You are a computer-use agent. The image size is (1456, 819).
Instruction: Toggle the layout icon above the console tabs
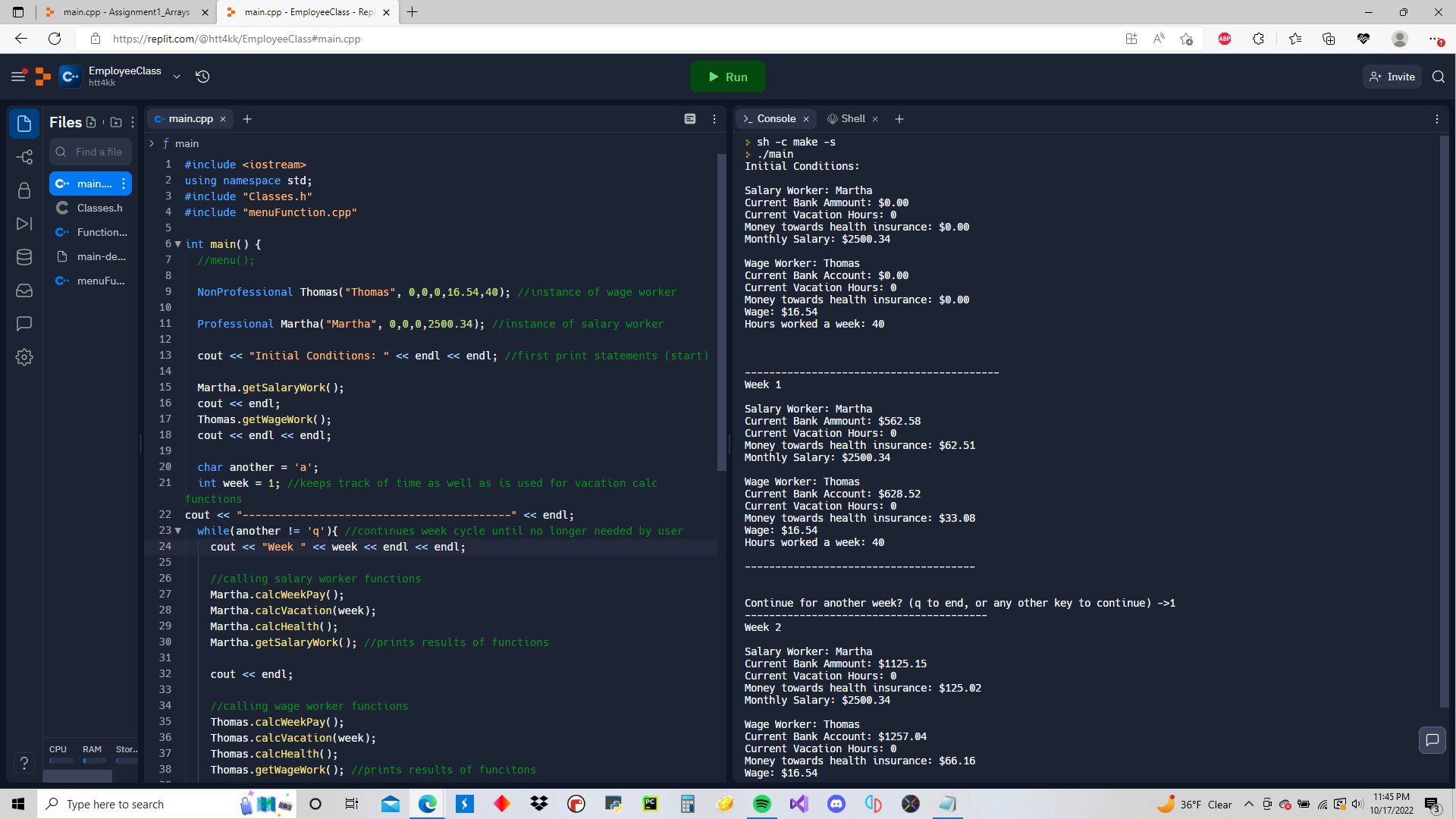[x=690, y=119]
